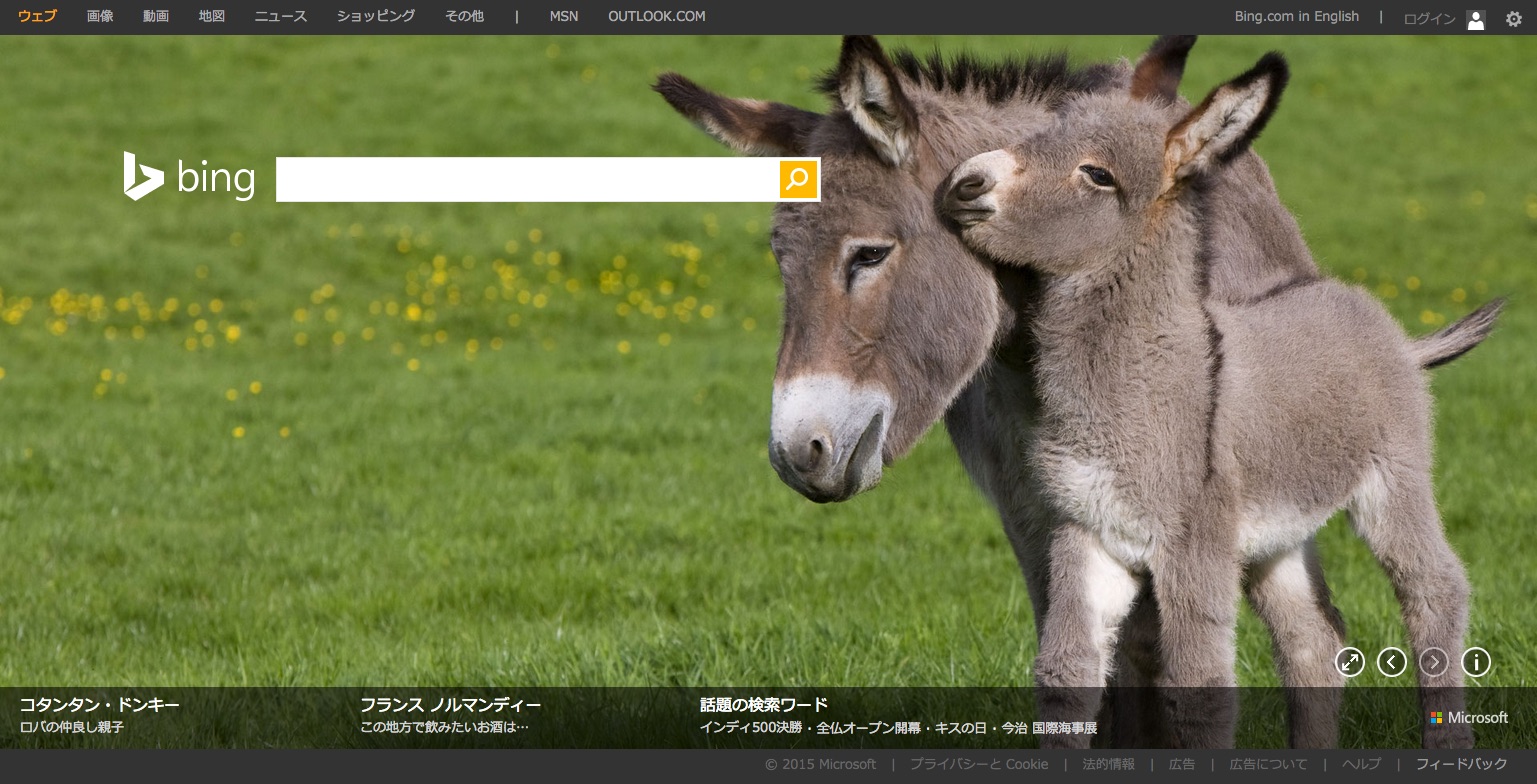Show image info with the i icon
1537x784 pixels.
click(x=1476, y=662)
